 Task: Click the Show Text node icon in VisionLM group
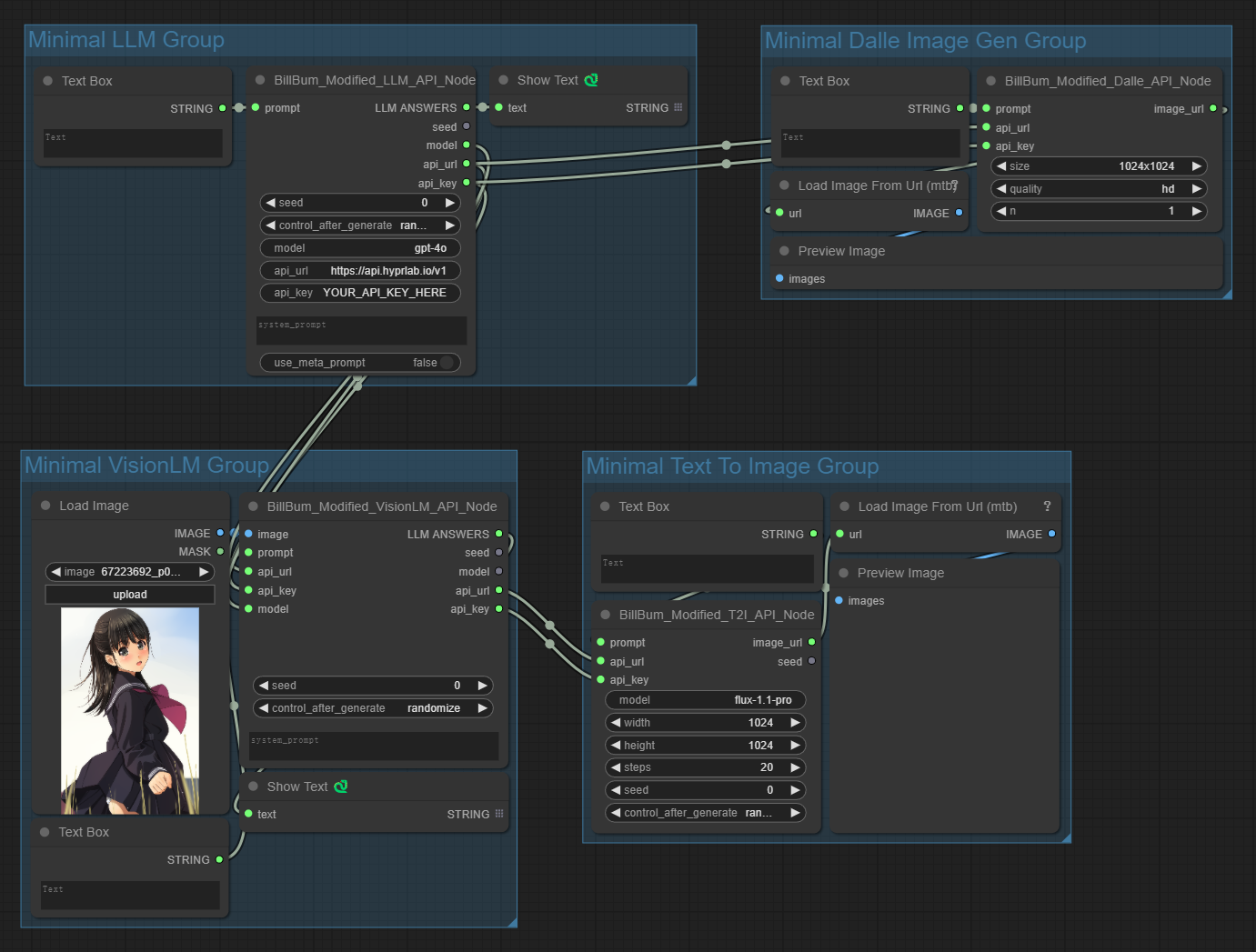coord(341,787)
